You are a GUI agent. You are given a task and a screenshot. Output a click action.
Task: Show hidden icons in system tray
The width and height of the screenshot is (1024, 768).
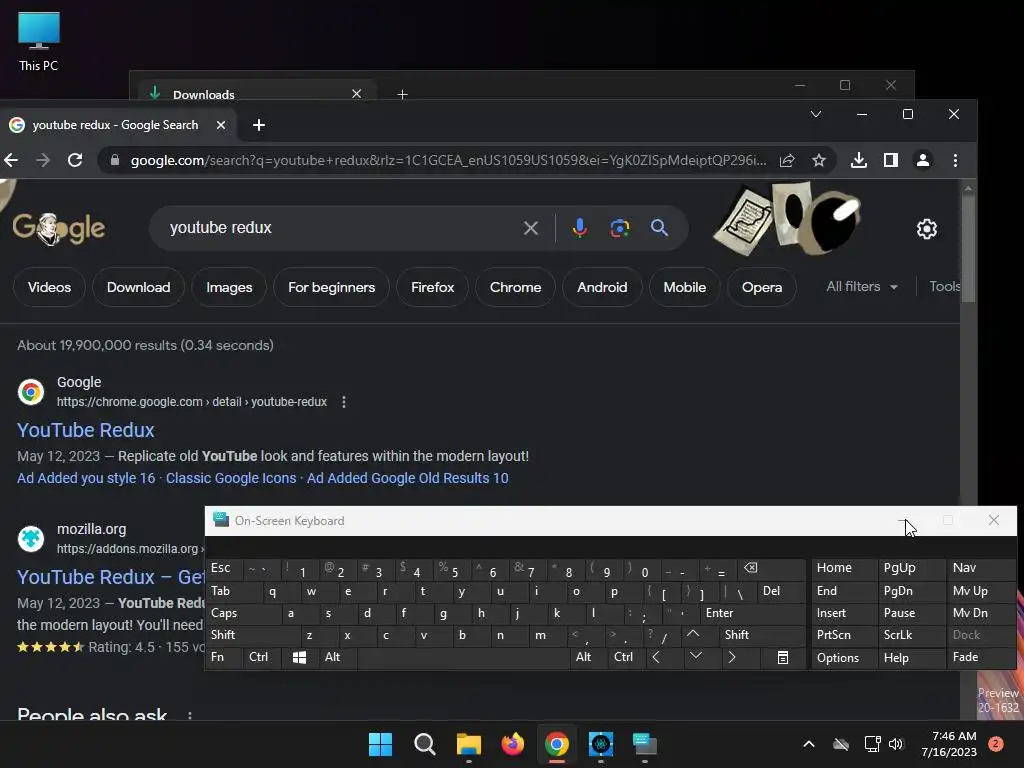(x=808, y=744)
